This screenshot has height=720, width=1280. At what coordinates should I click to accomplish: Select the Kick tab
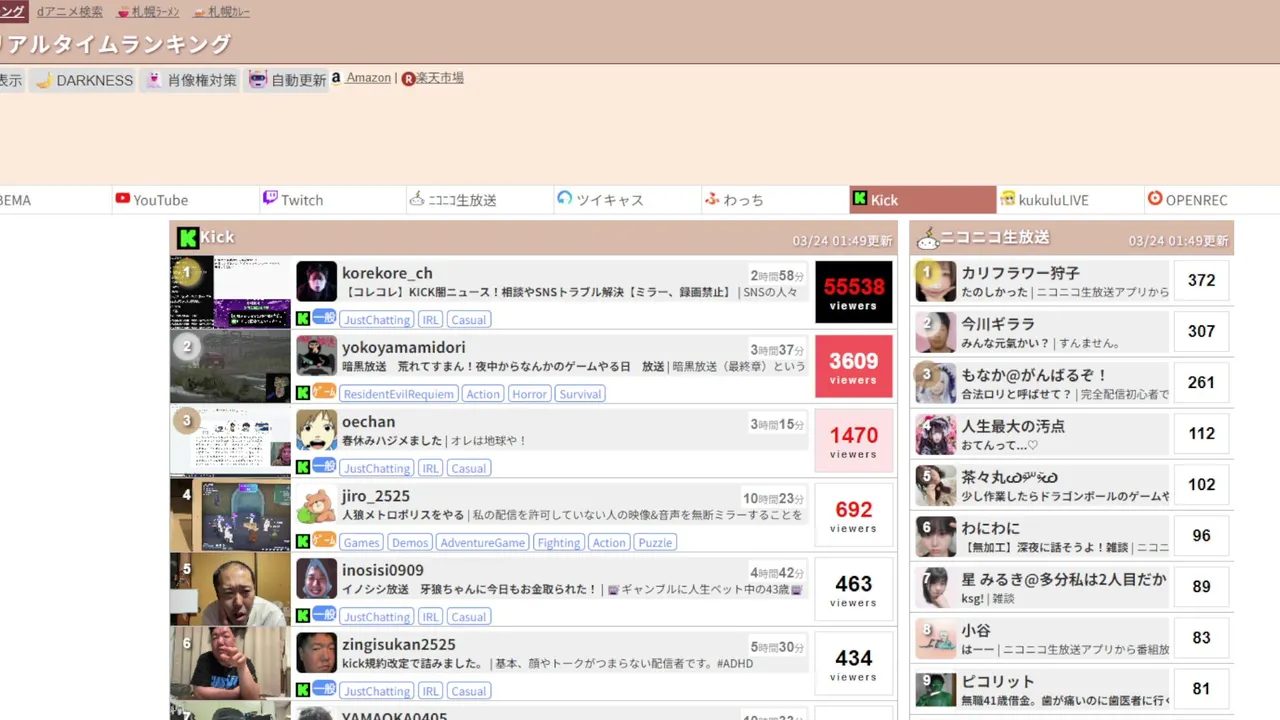pyautogui.click(x=923, y=200)
